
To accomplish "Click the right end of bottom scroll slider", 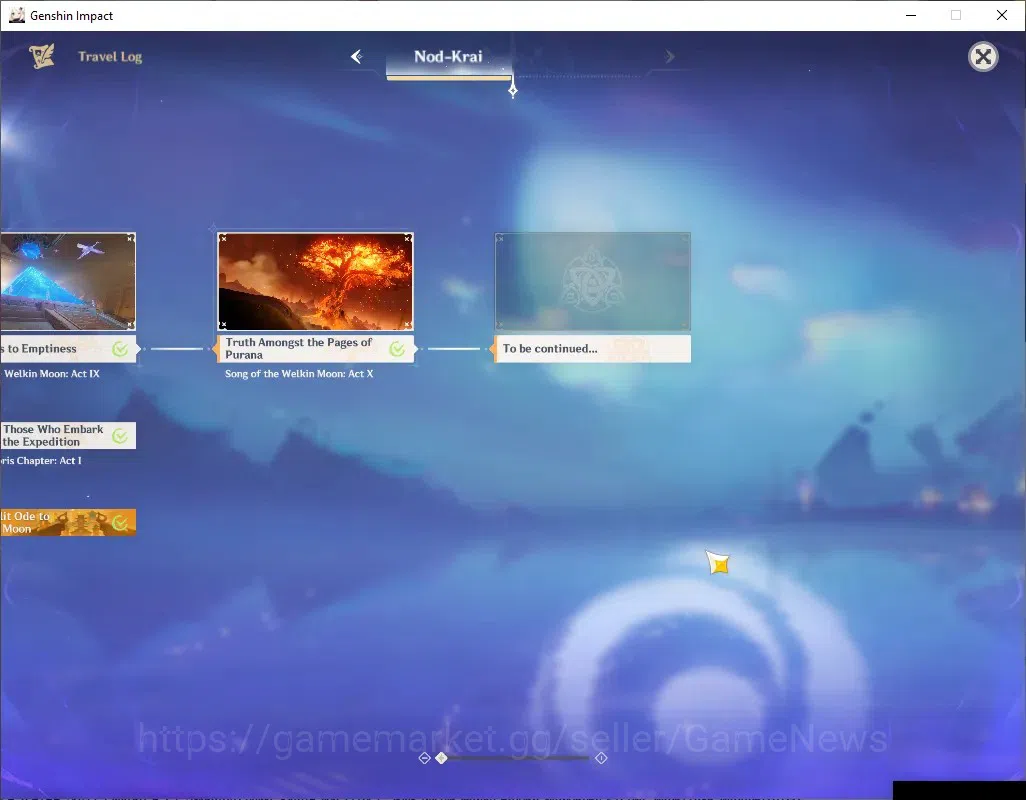I will tap(601, 758).
